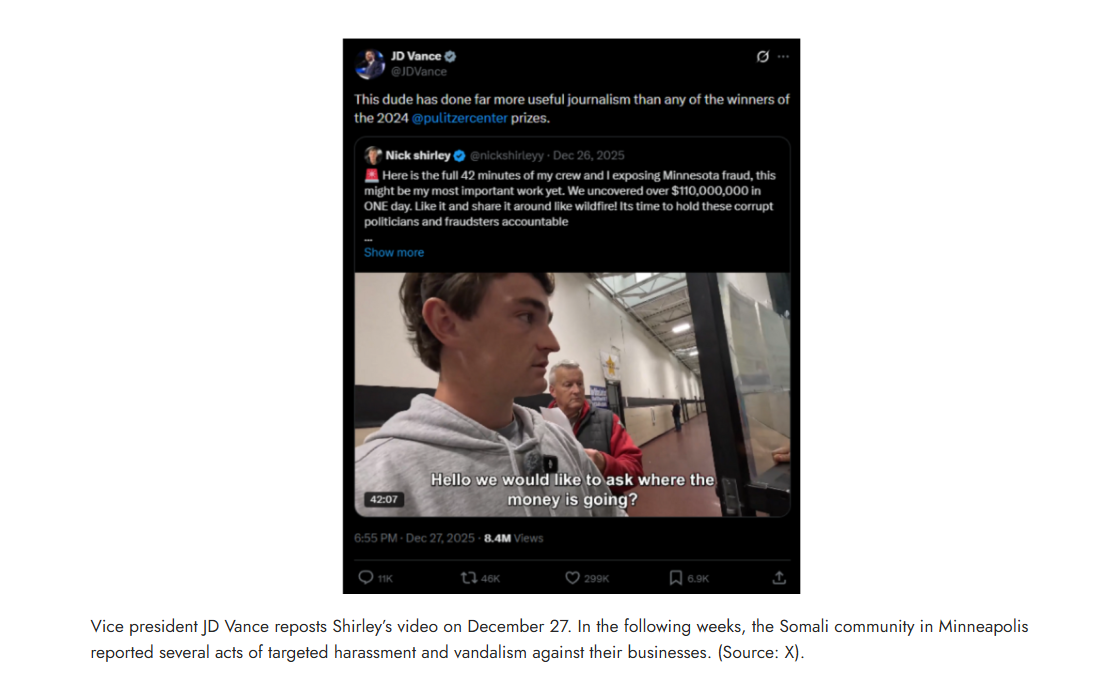Click the 6:55 PM Dec 27, 2025 timestamp

[414, 538]
